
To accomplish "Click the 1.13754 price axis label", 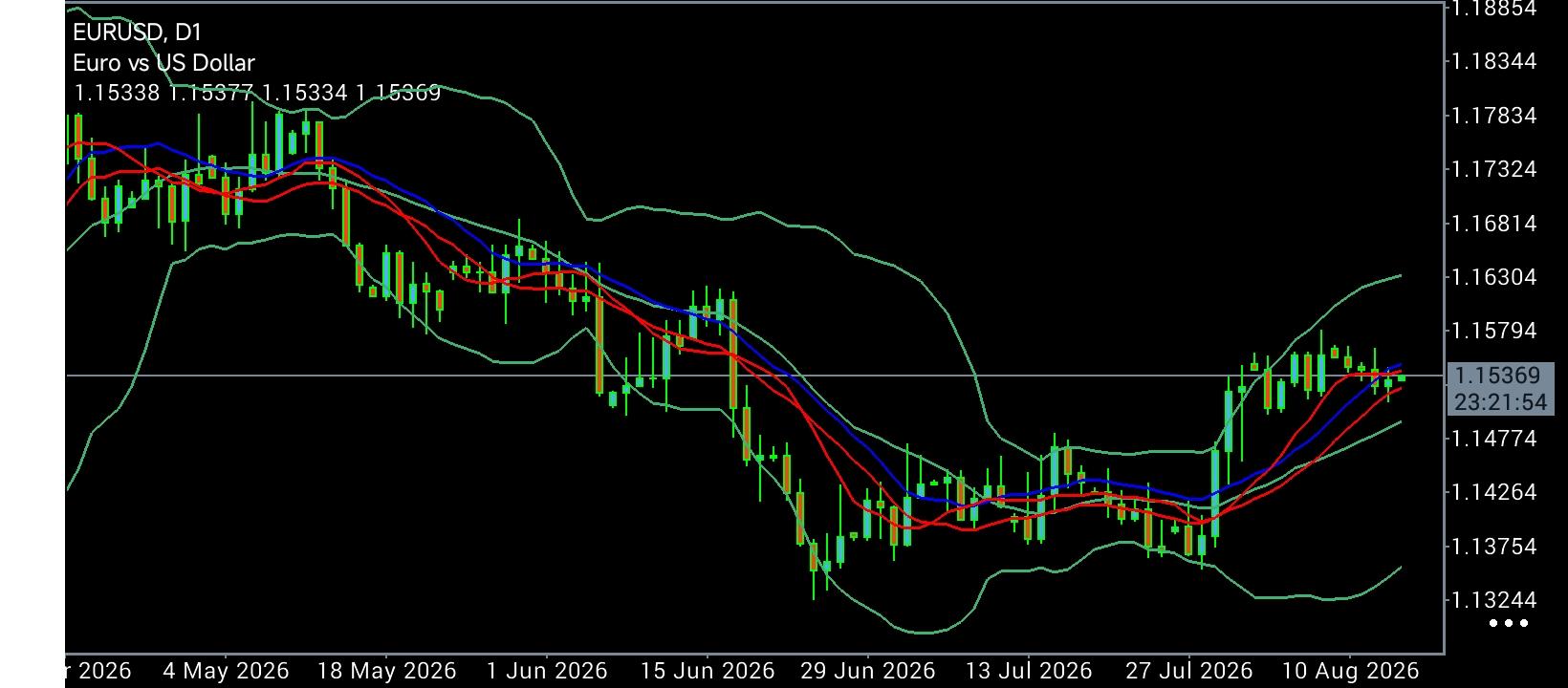I will click(x=1493, y=547).
